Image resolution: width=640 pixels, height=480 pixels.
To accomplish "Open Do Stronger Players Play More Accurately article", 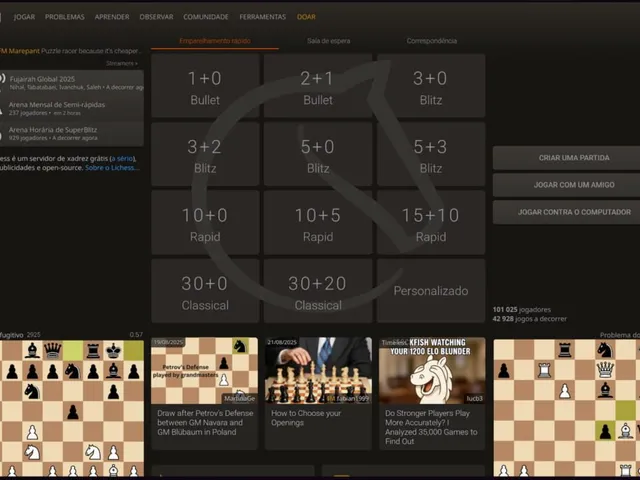I will click(x=431, y=427).
